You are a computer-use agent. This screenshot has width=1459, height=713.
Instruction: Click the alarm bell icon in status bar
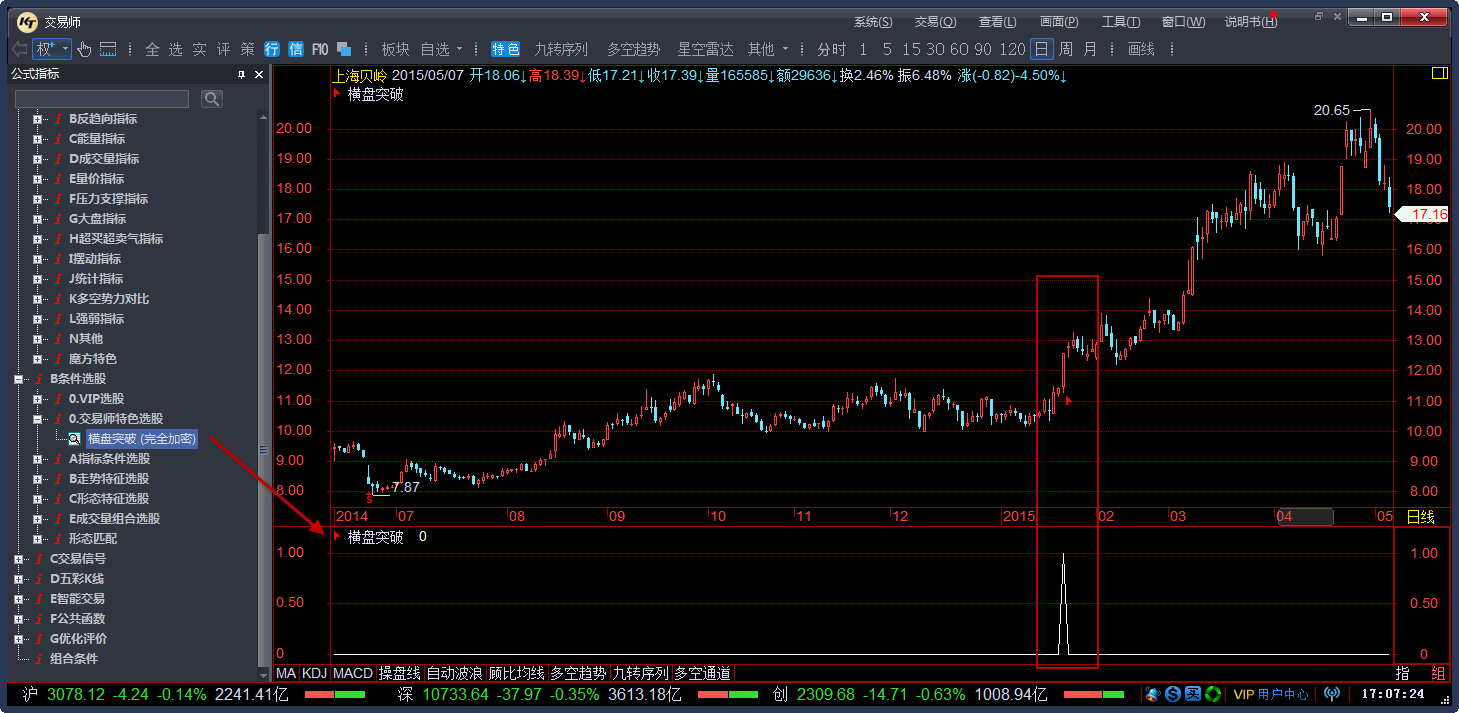1153,694
